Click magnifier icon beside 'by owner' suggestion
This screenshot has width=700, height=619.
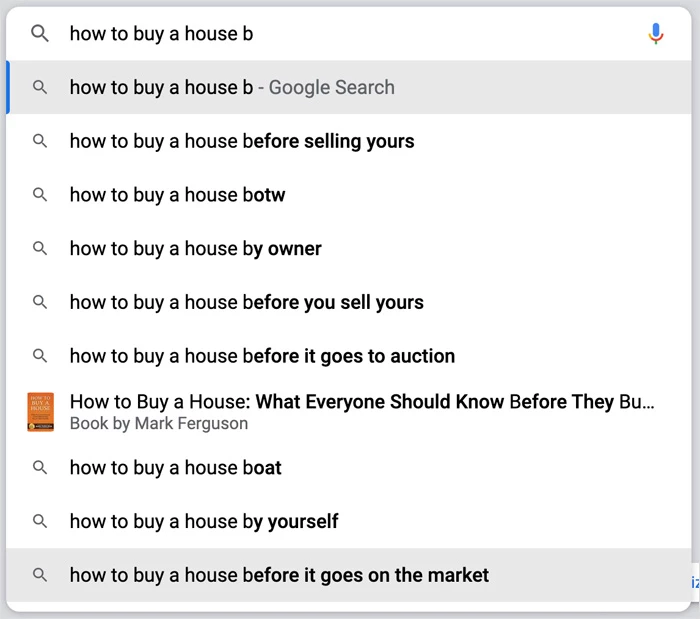click(x=40, y=248)
